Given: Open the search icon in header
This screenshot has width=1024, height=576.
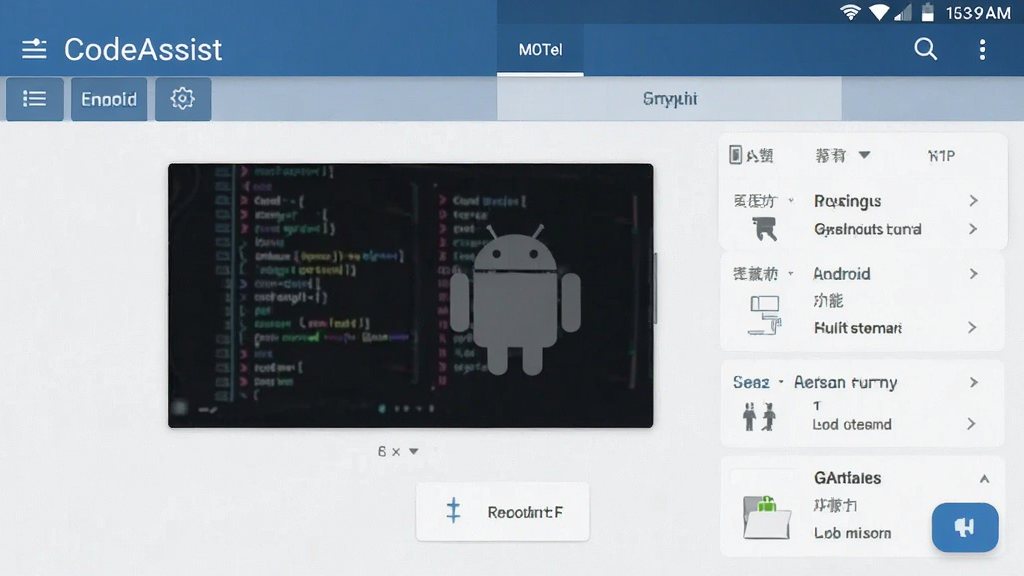Looking at the screenshot, I should tap(925, 49).
